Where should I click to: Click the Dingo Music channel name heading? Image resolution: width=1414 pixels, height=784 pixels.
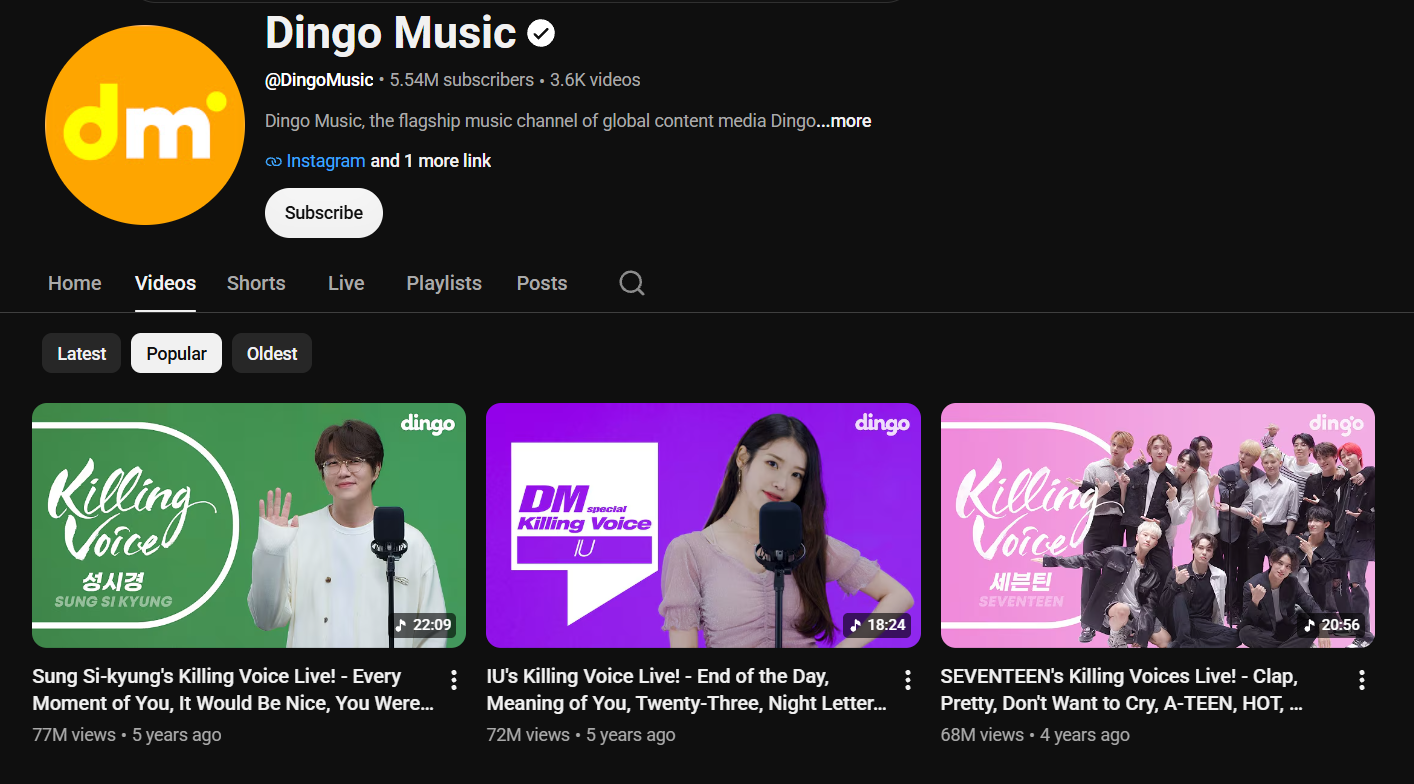tap(391, 34)
